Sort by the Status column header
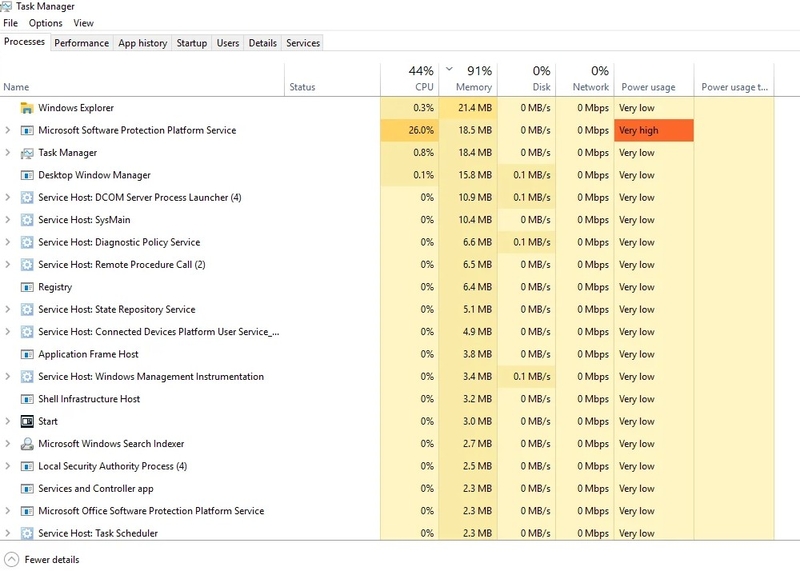 [x=332, y=80]
